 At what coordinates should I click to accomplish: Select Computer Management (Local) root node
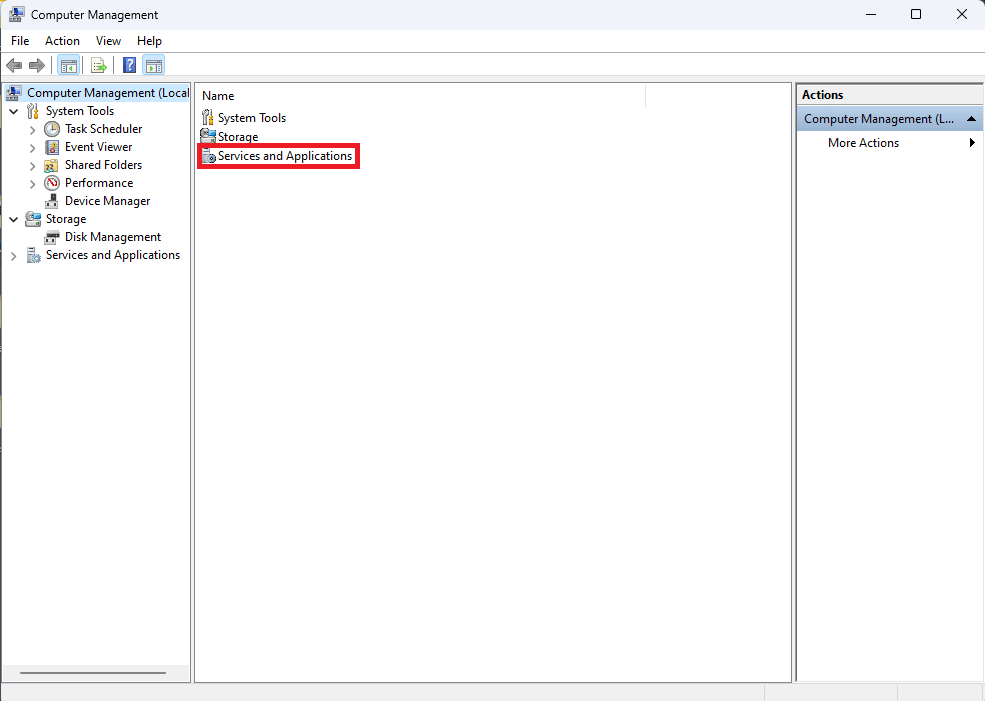click(108, 93)
